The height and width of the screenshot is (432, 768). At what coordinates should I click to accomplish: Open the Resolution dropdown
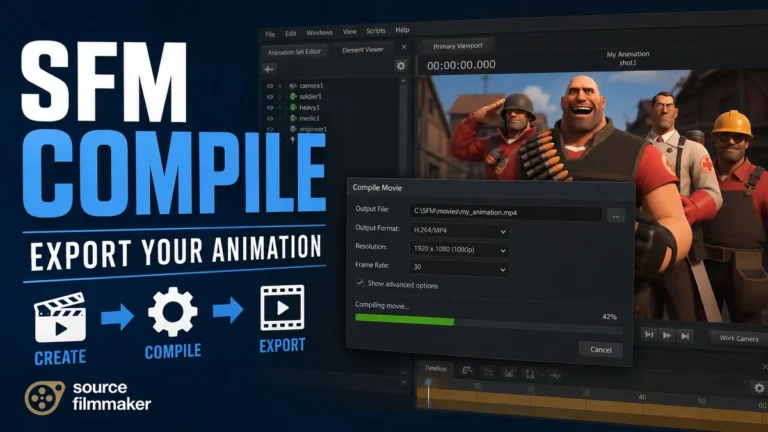pyautogui.click(x=459, y=249)
